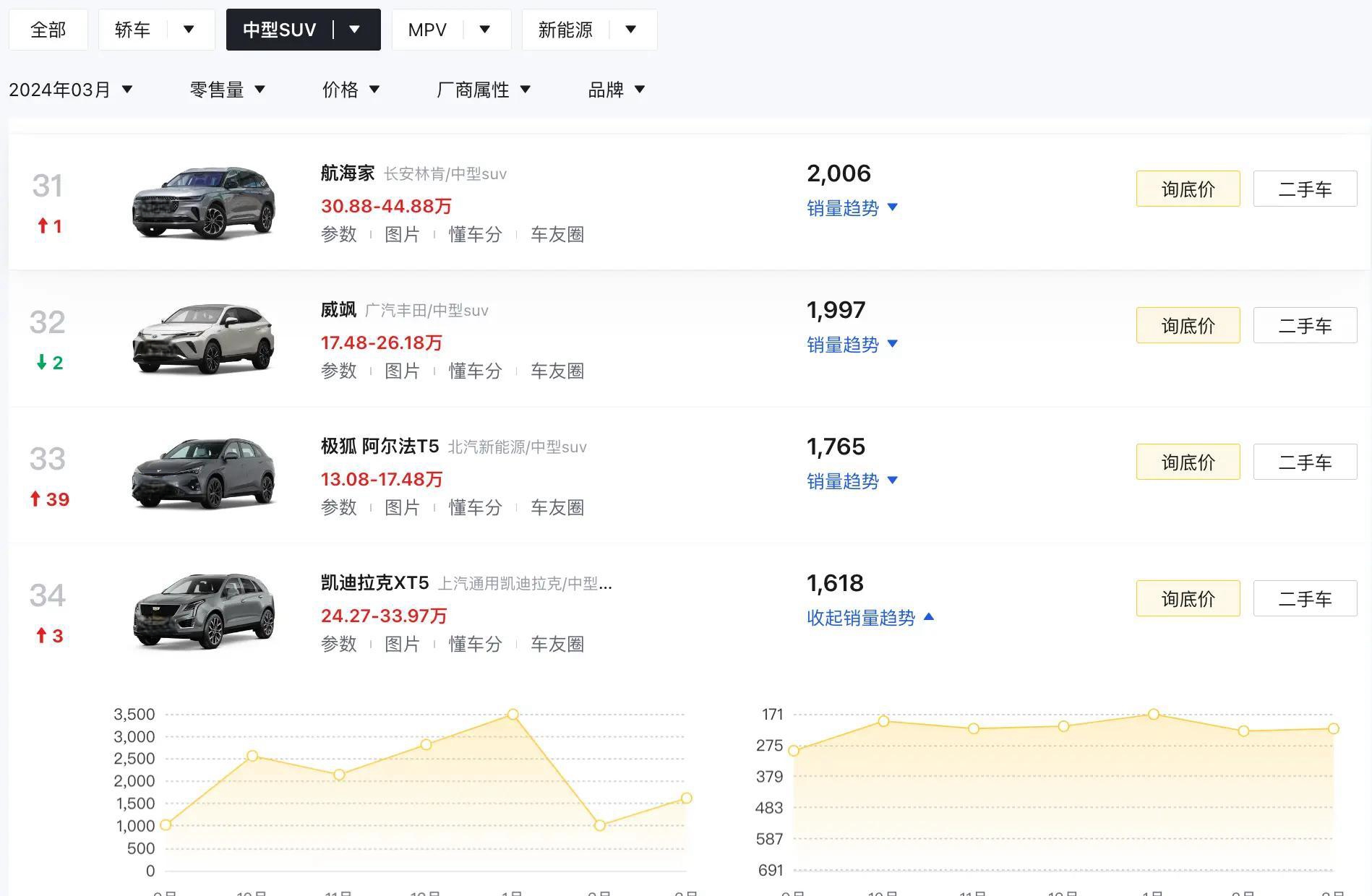Click 询底价 for 凯迪拉克XT5
The image size is (1372, 896).
1188,598
